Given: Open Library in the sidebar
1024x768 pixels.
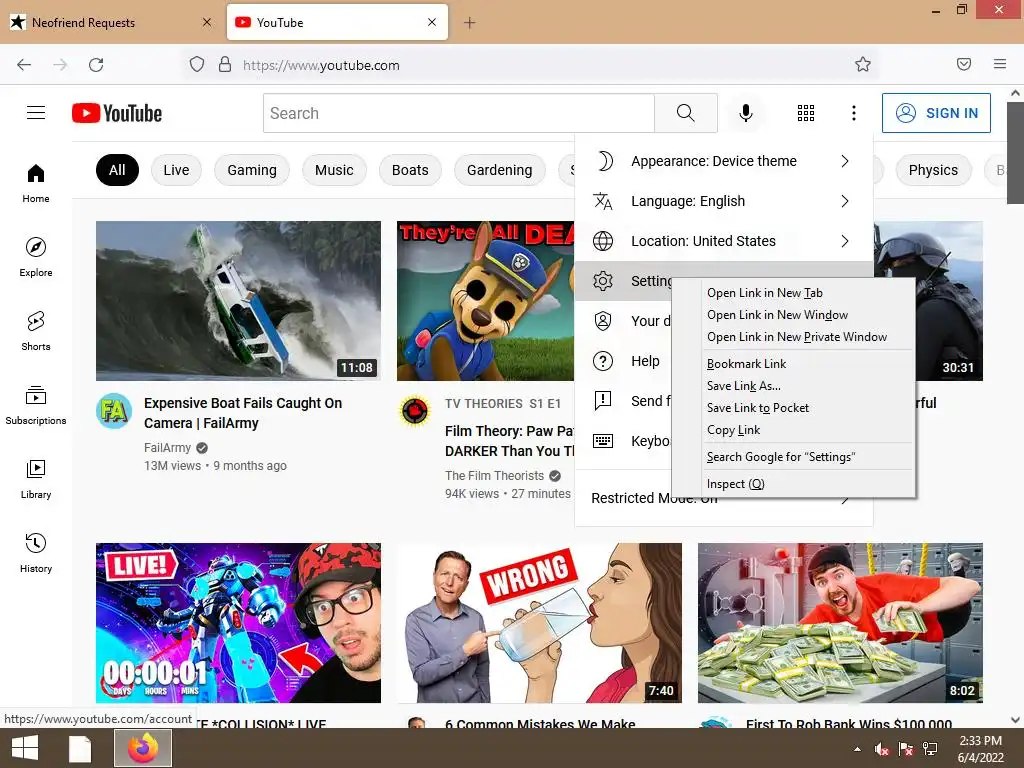Looking at the screenshot, I should pyautogui.click(x=36, y=479).
